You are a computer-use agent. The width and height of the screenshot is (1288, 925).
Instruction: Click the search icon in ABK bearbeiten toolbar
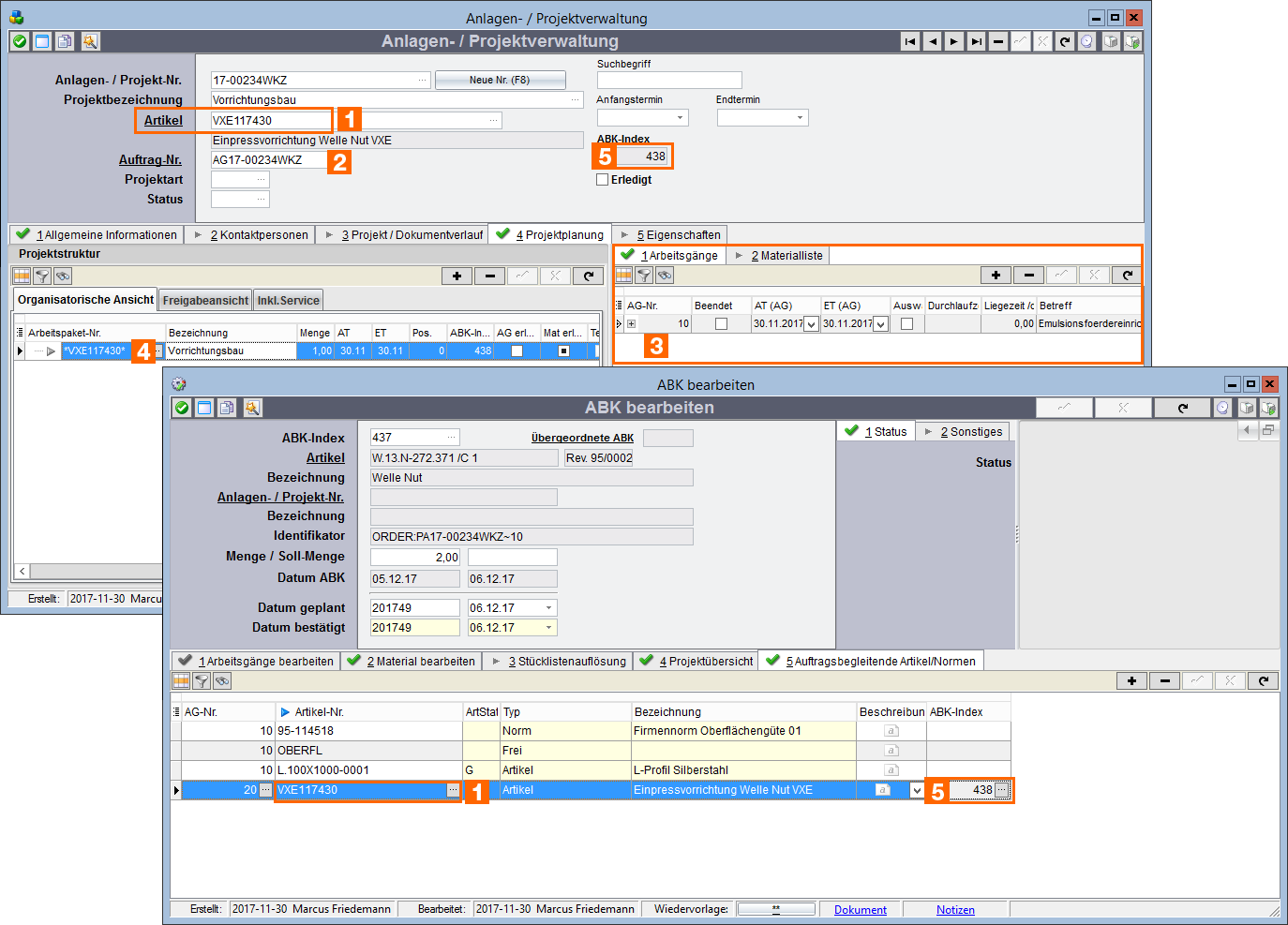251,408
